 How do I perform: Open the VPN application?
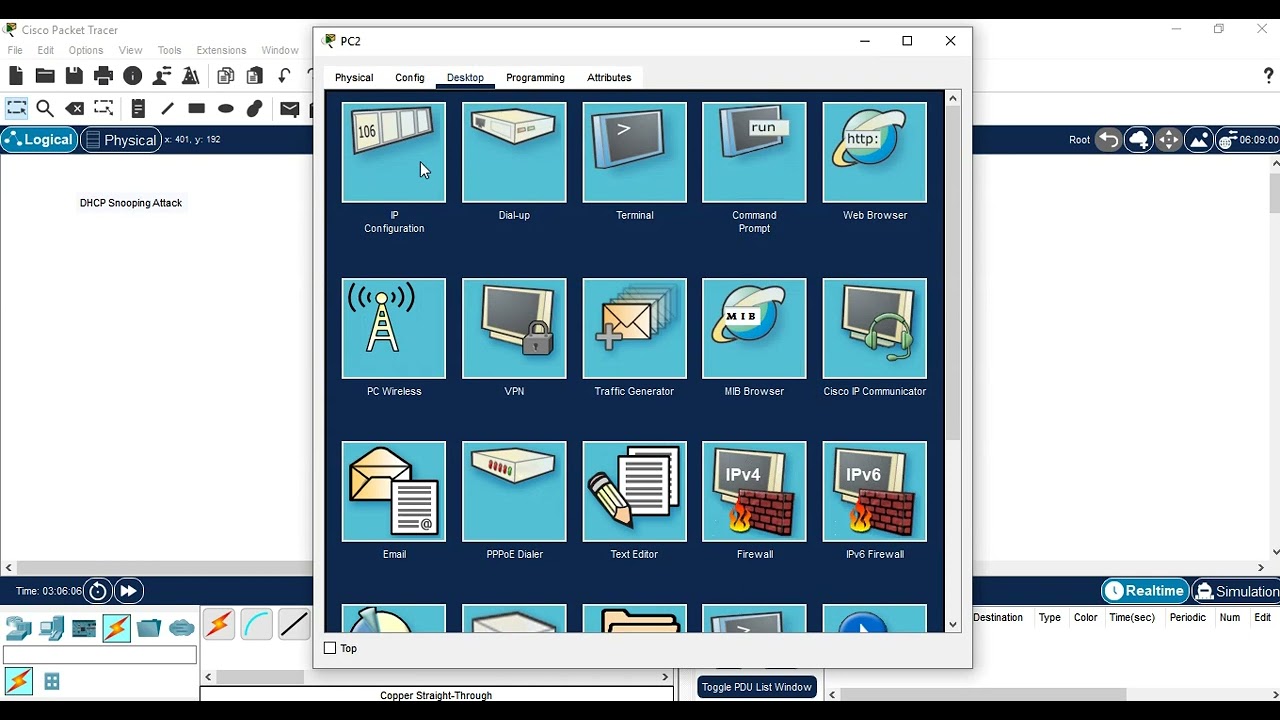click(514, 328)
